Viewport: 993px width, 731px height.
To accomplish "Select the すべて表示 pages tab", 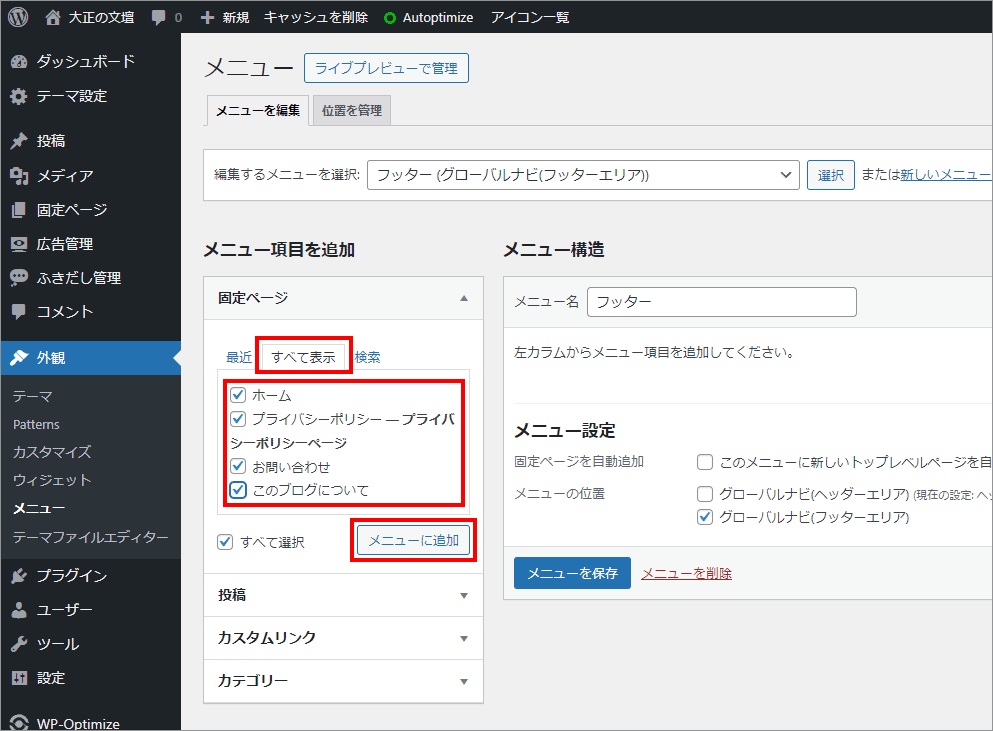I will [x=303, y=357].
